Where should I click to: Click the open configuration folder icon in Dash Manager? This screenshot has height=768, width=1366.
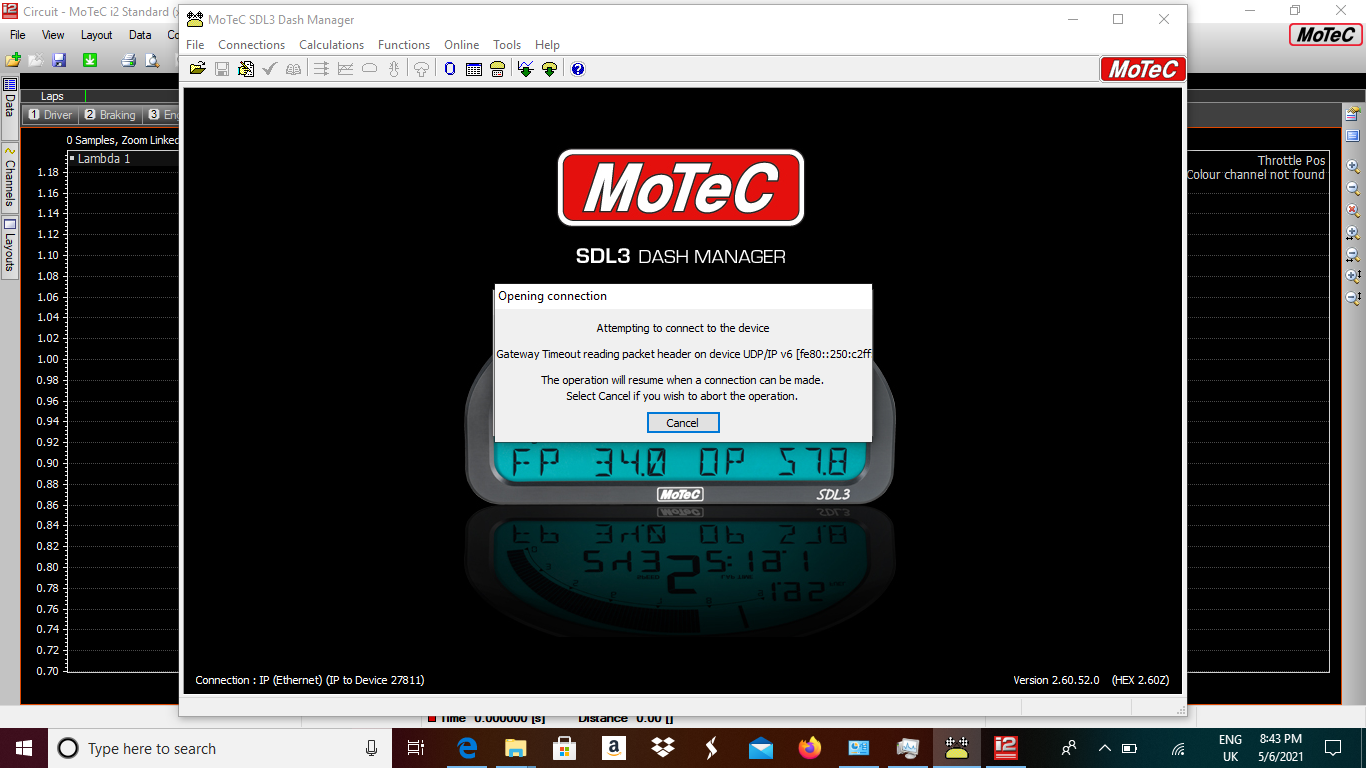[198, 69]
